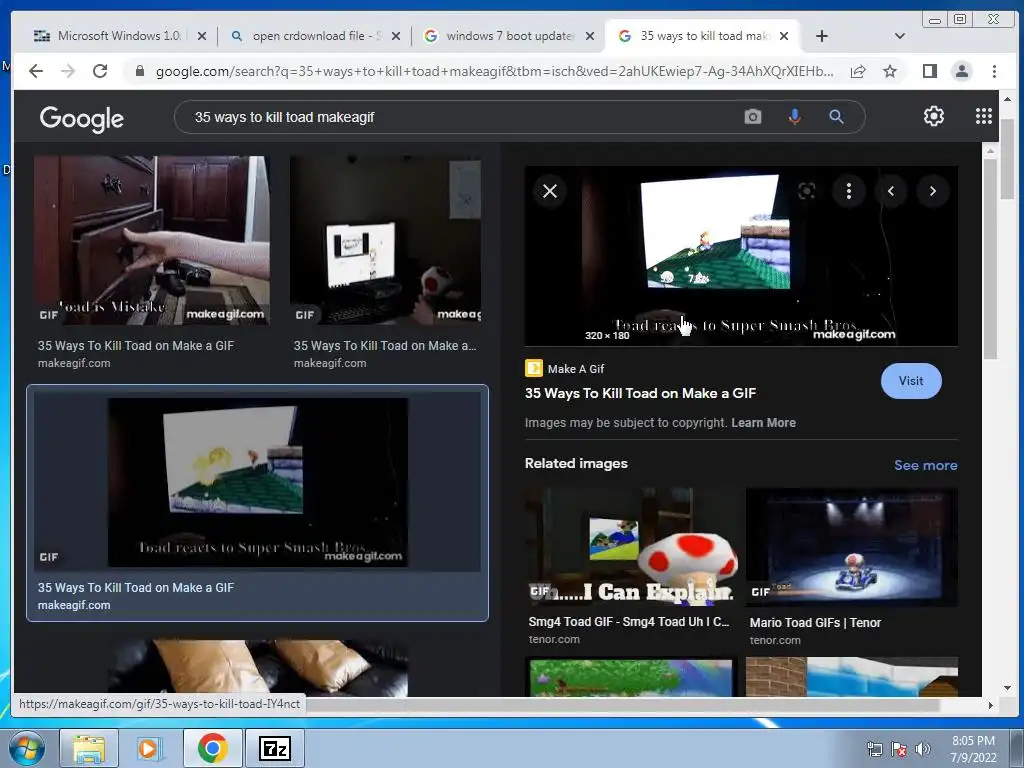Screen dimensions: 1024x768
Task: Share this page via the share icon
Action: [x=858, y=71]
